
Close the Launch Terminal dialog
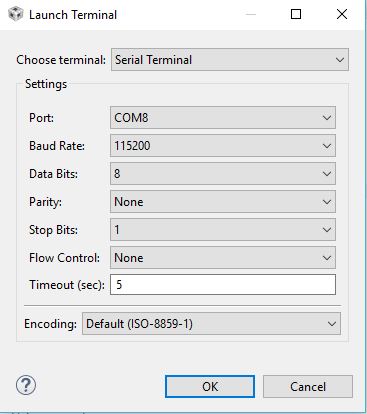coord(342,14)
